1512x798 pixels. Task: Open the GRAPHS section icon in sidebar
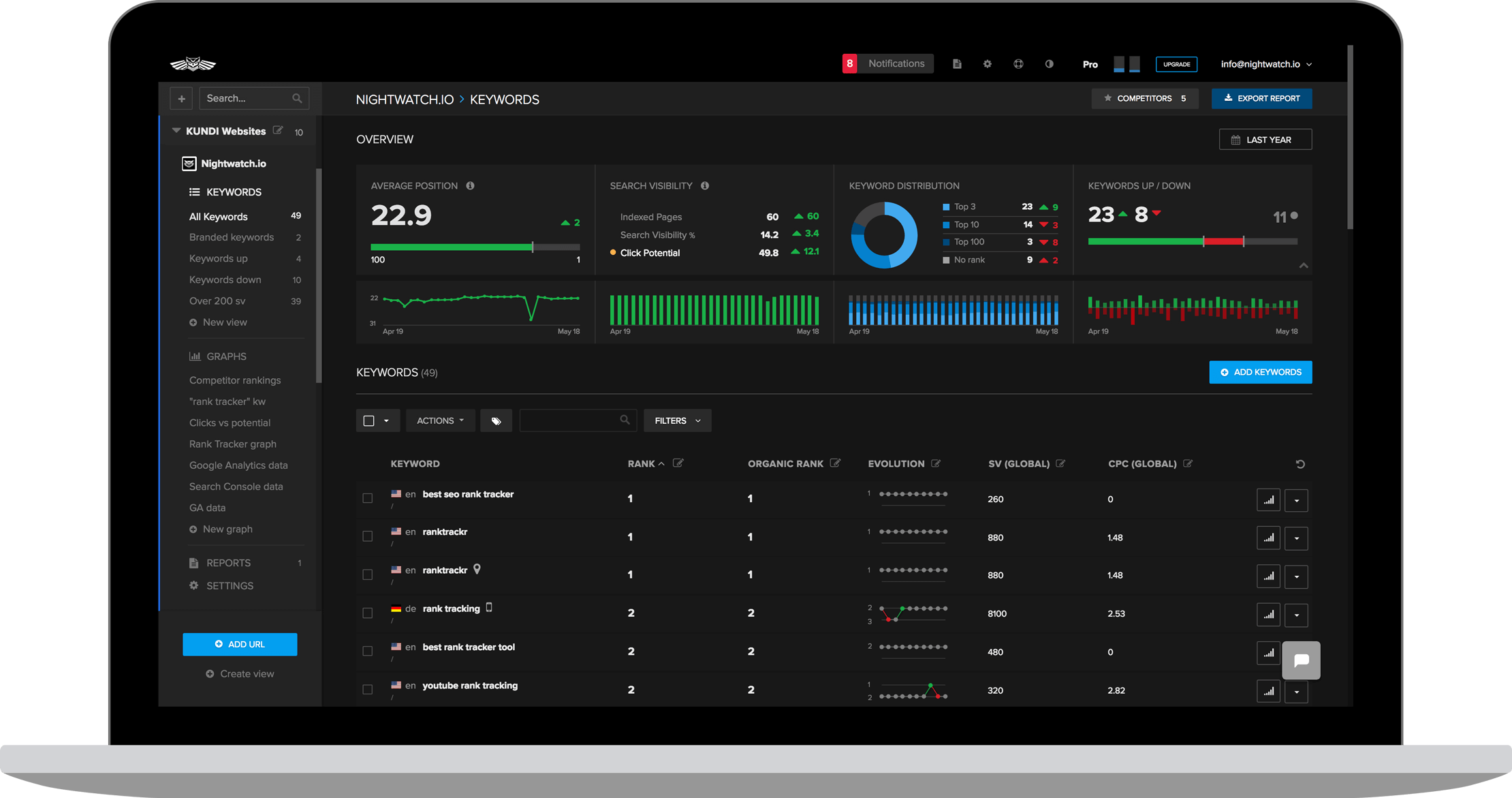[194, 356]
